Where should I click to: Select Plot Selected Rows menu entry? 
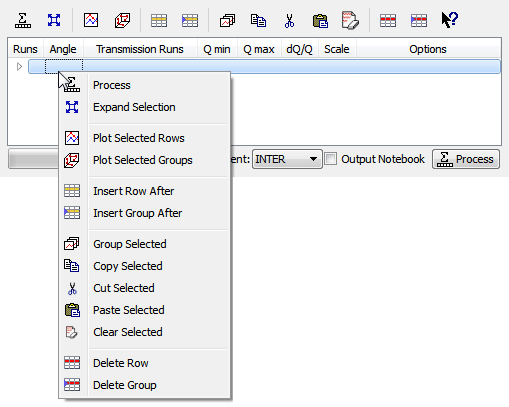point(145,138)
